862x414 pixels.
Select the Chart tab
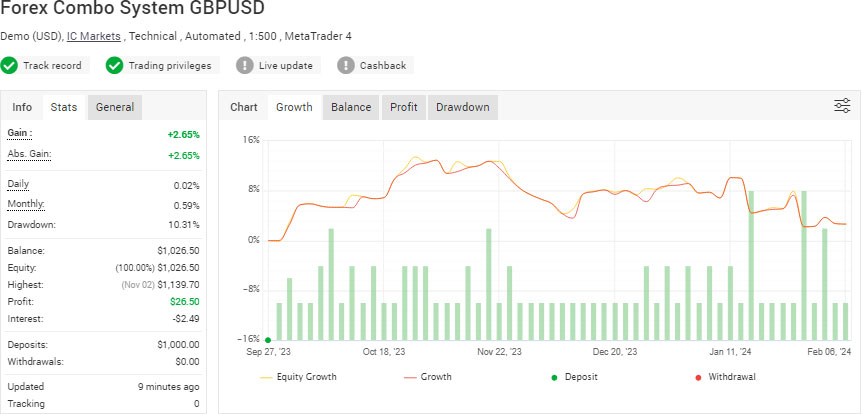tap(244, 107)
